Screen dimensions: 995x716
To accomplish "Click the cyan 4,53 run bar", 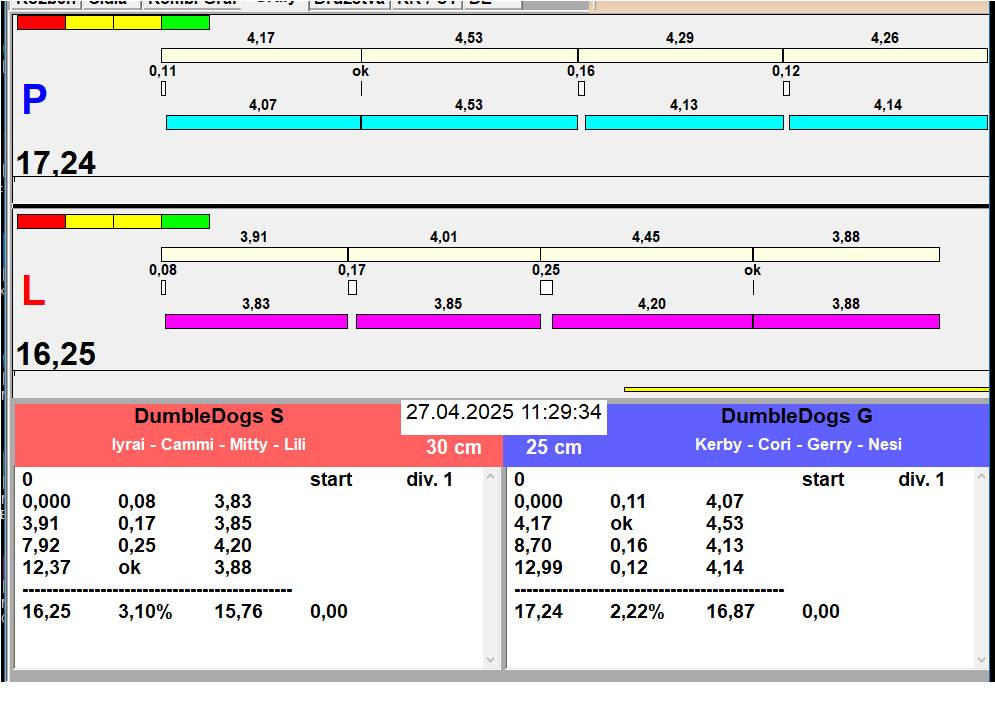I will point(469,122).
